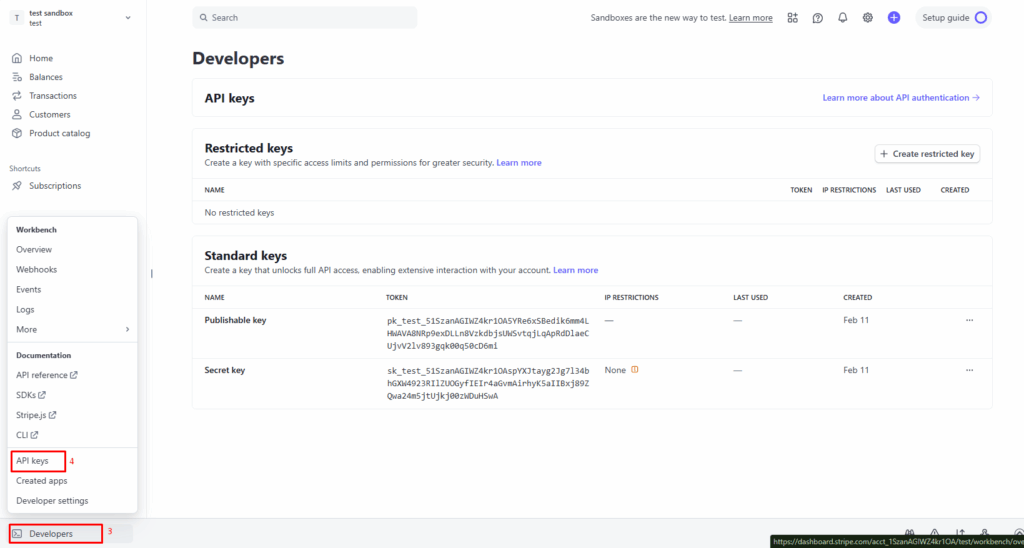Screen dimensions: 1024x548
Task: Expand the test sandbox account switcher
Action: coord(127,18)
